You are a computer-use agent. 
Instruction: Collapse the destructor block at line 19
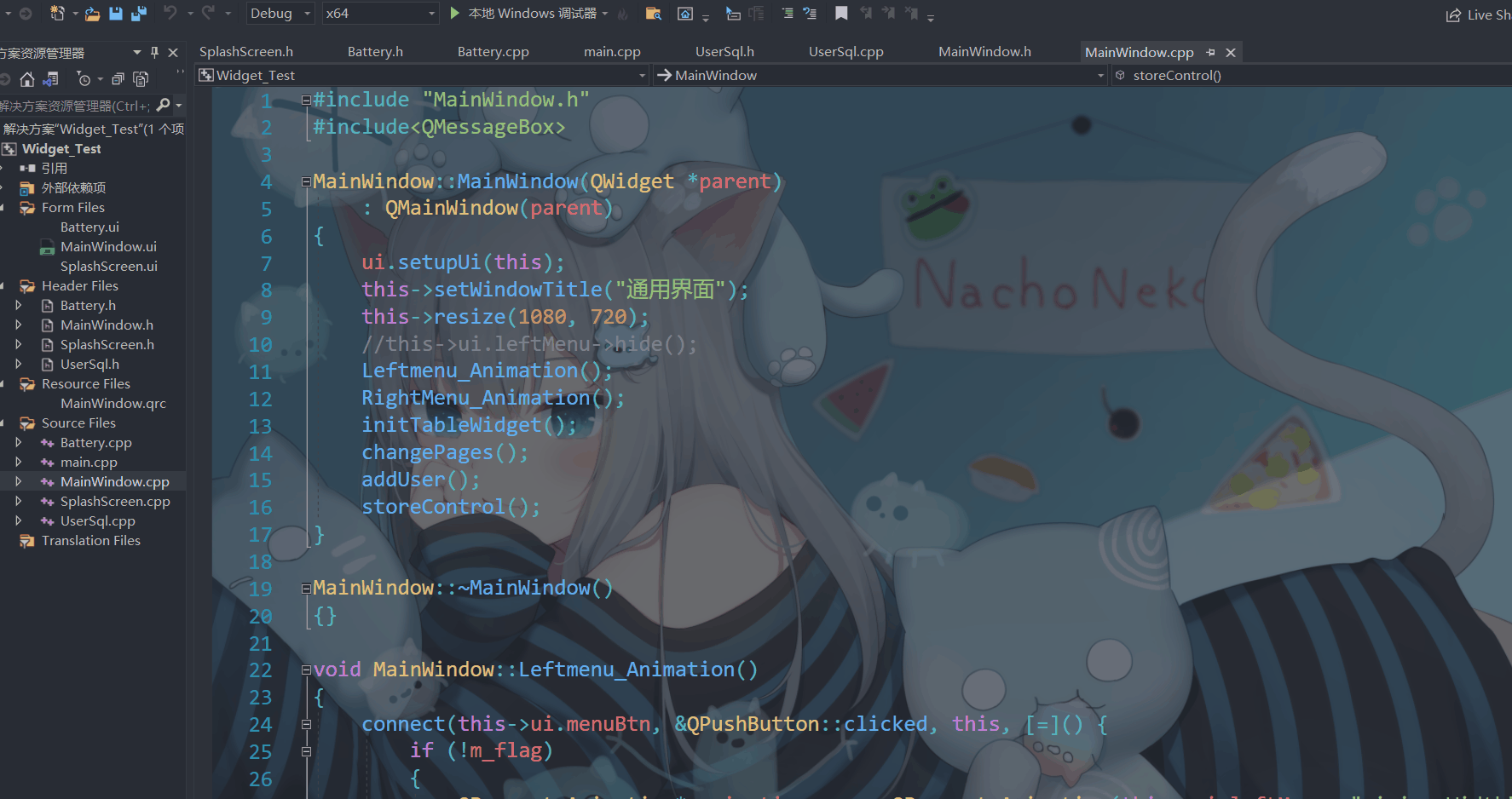coord(306,588)
